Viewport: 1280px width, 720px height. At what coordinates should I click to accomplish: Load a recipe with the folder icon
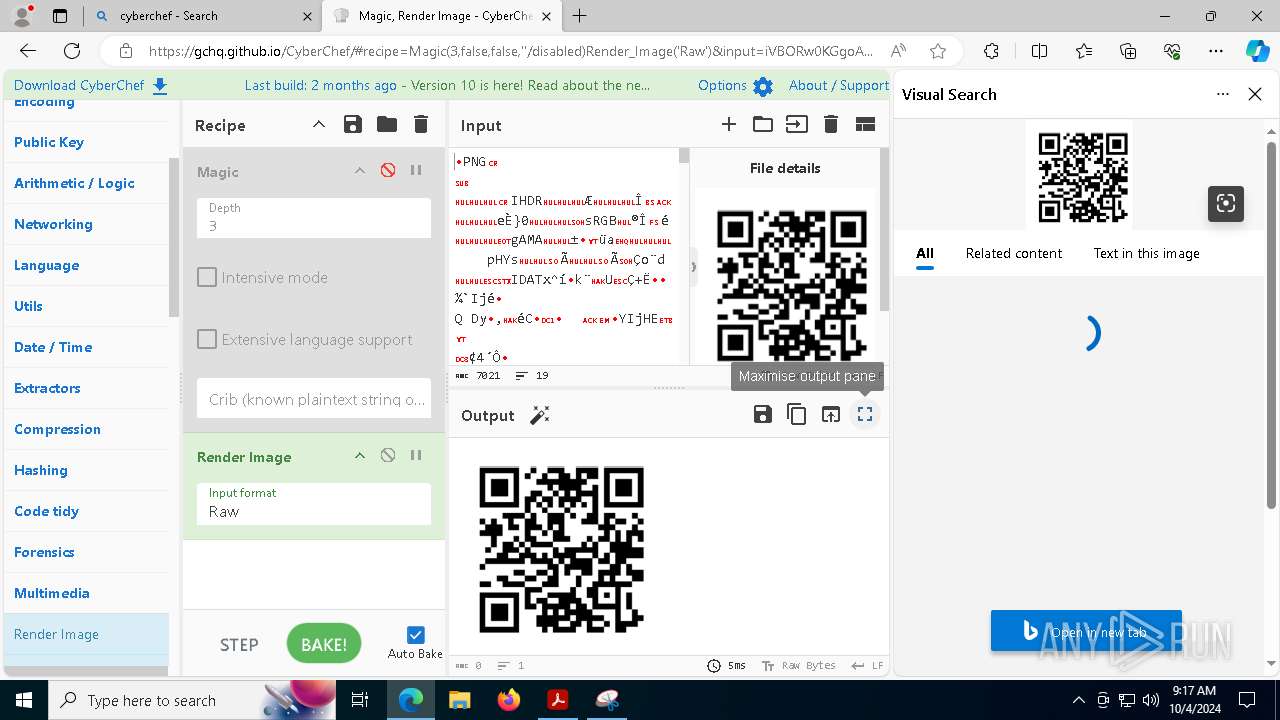tap(387, 124)
